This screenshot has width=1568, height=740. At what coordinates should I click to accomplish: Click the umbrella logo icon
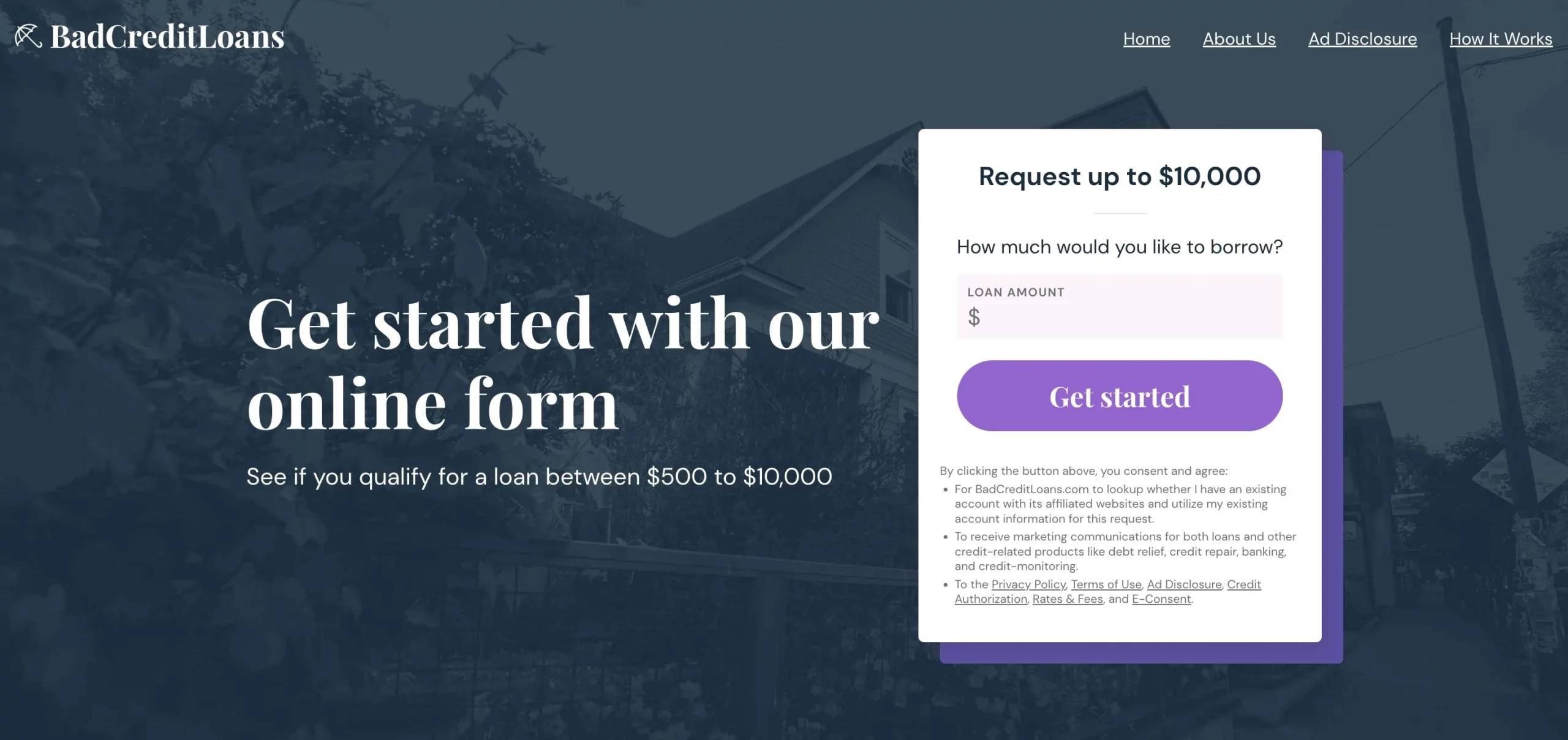pos(28,36)
